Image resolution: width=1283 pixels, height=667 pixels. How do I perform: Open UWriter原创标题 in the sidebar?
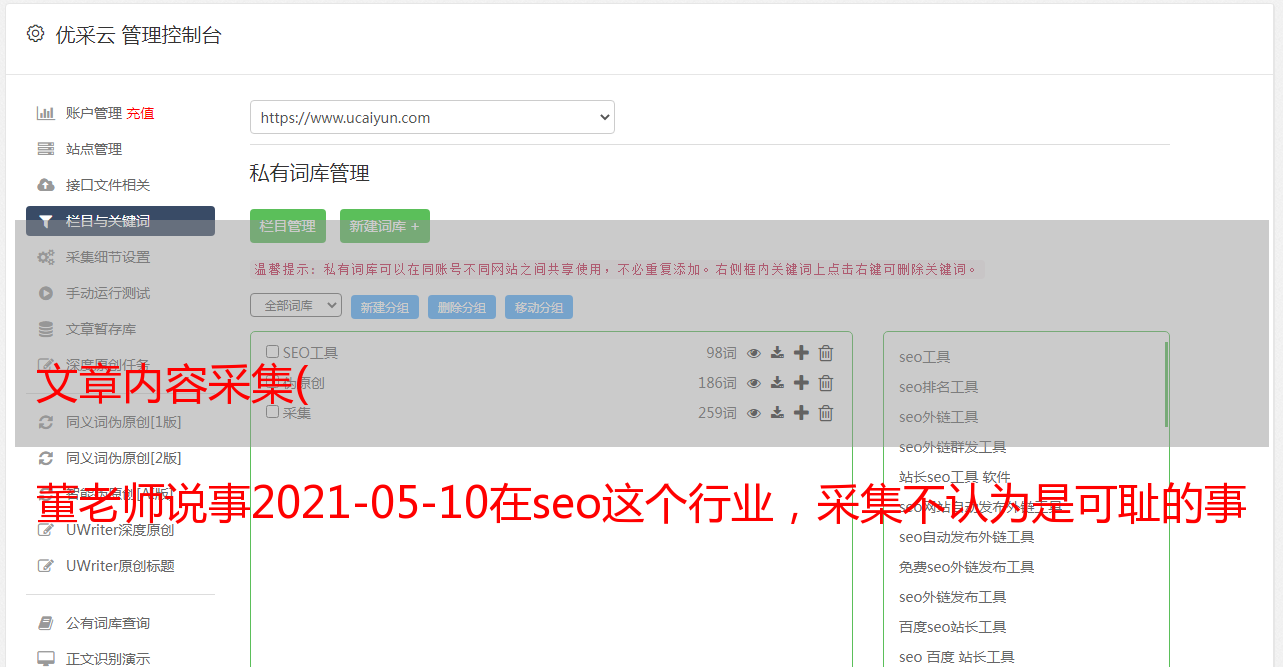(120, 566)
